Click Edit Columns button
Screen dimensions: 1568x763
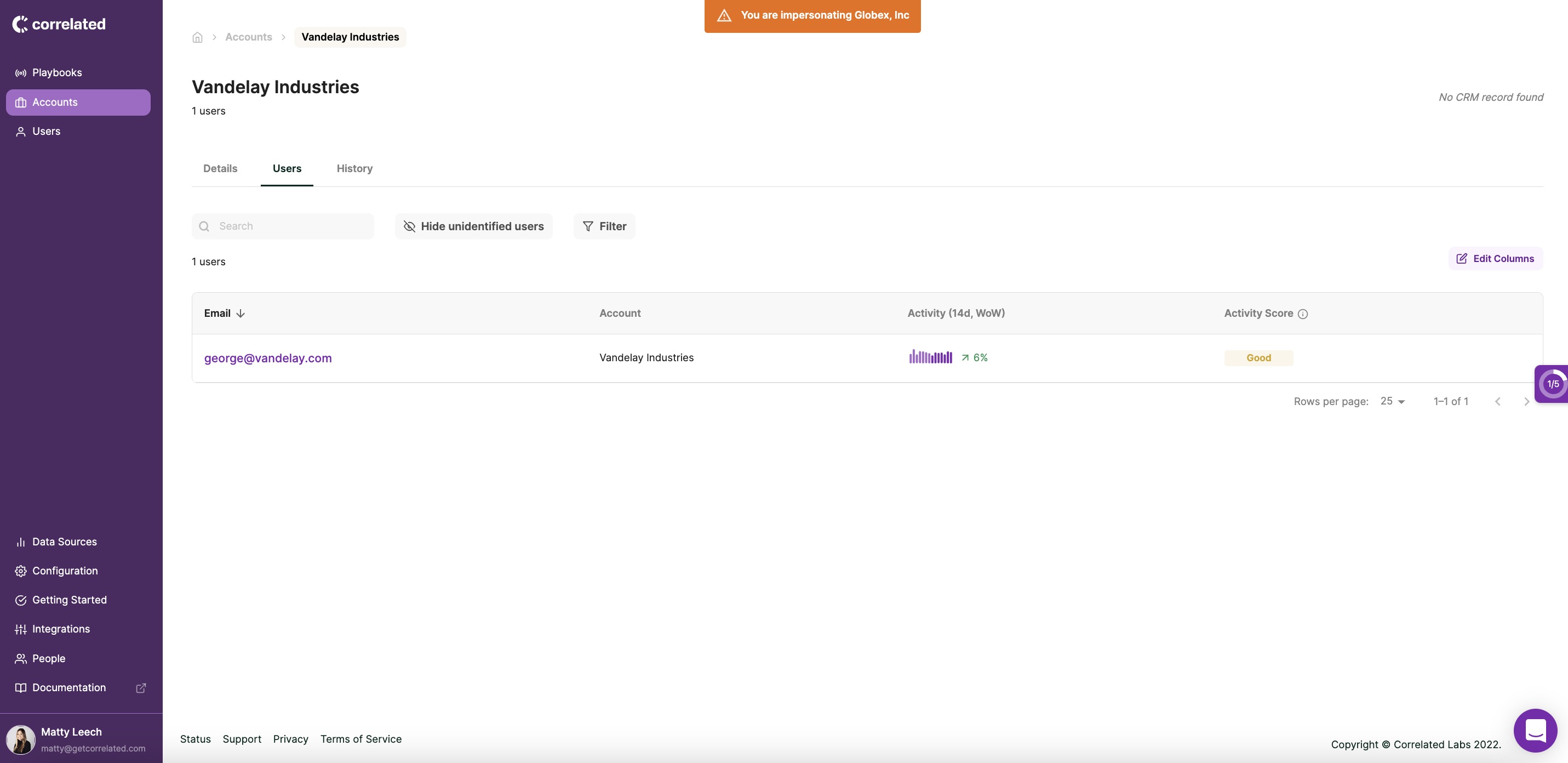coord(1495,258)
